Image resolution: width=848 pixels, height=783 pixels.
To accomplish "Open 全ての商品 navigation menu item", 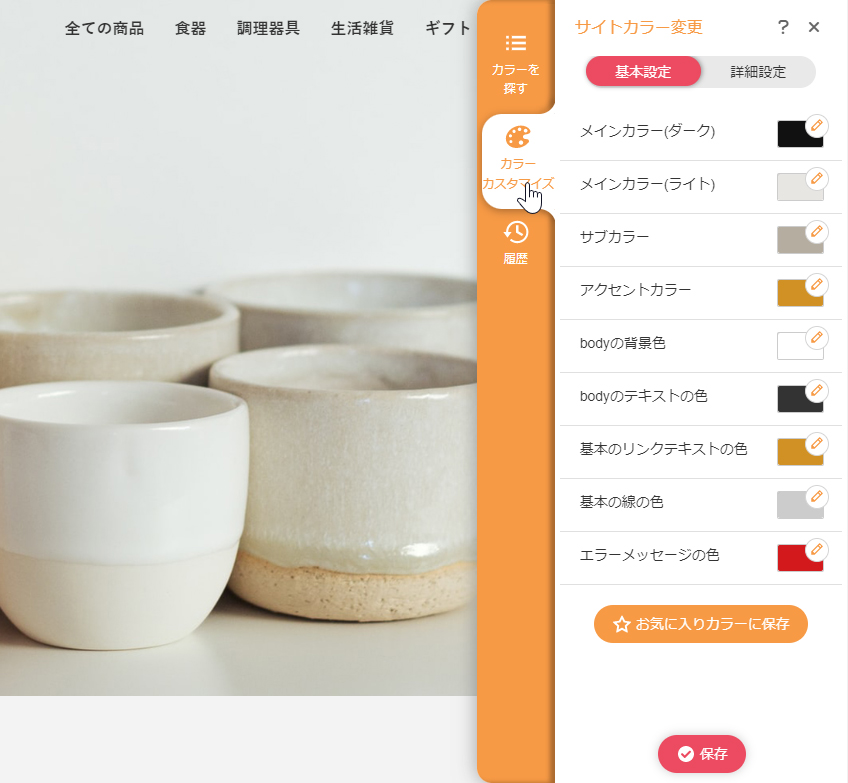I will (104, 28).
